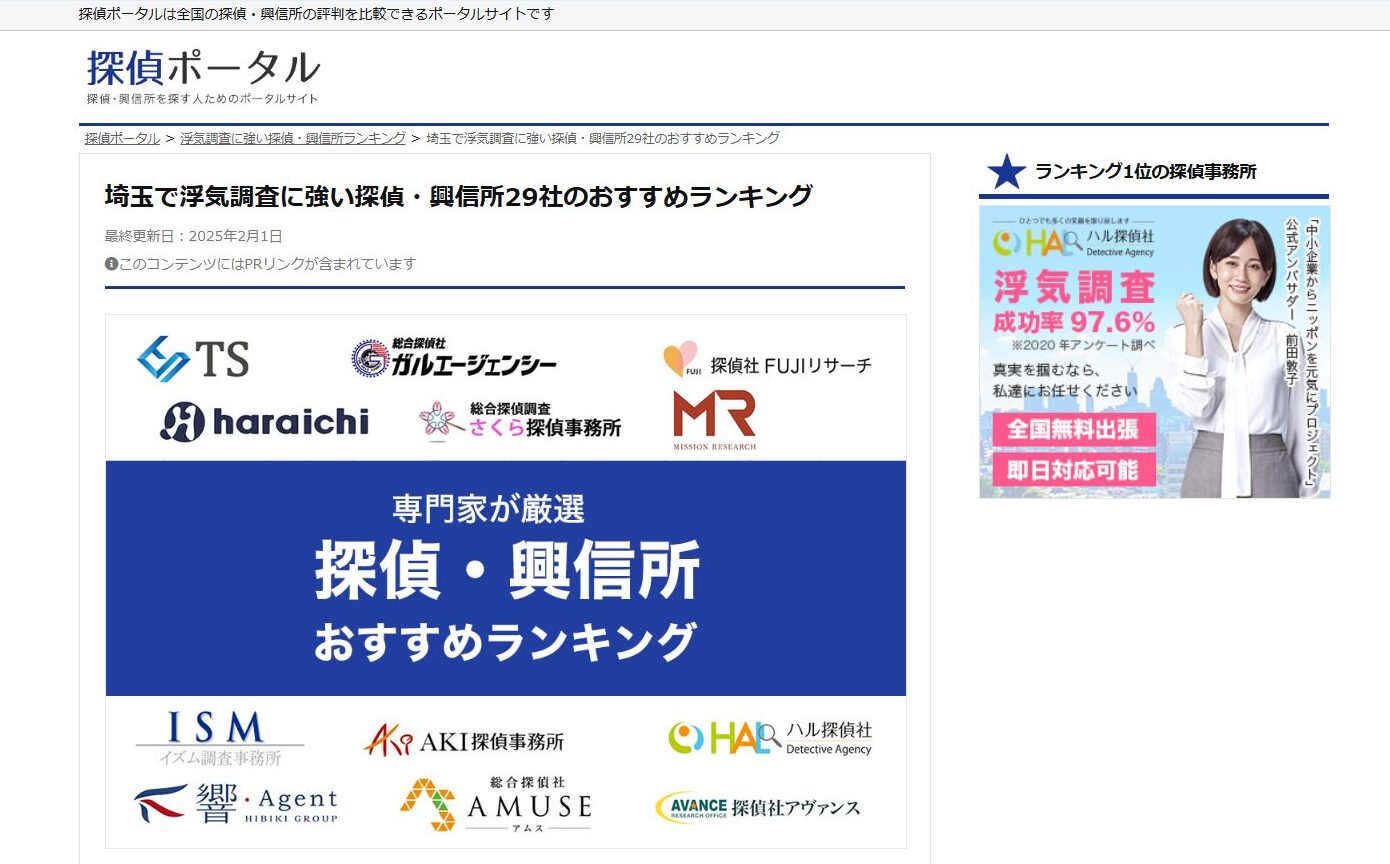Click the 探偵・興信所を探す人のためのポータルサイト tagline
Screen dimensions: 1390x864
click(x=203, y=99)
